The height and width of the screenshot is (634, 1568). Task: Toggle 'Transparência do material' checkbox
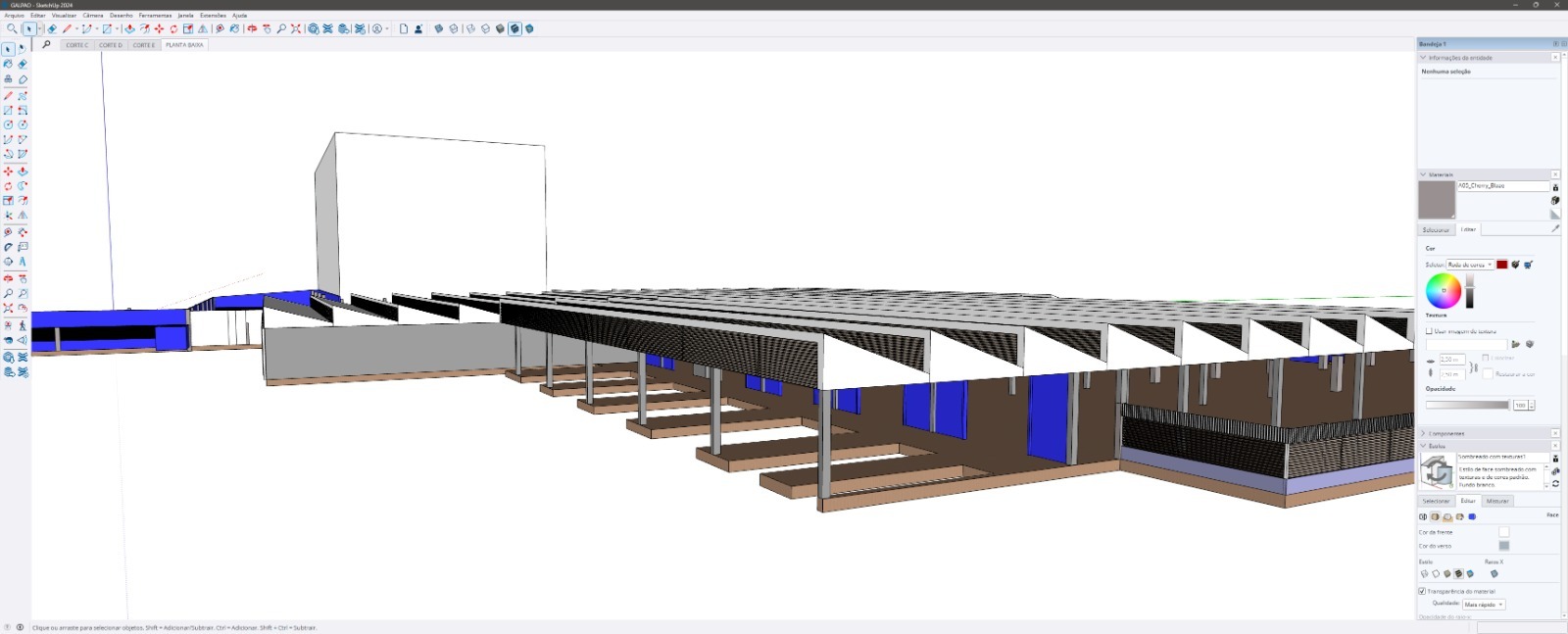1422,591
